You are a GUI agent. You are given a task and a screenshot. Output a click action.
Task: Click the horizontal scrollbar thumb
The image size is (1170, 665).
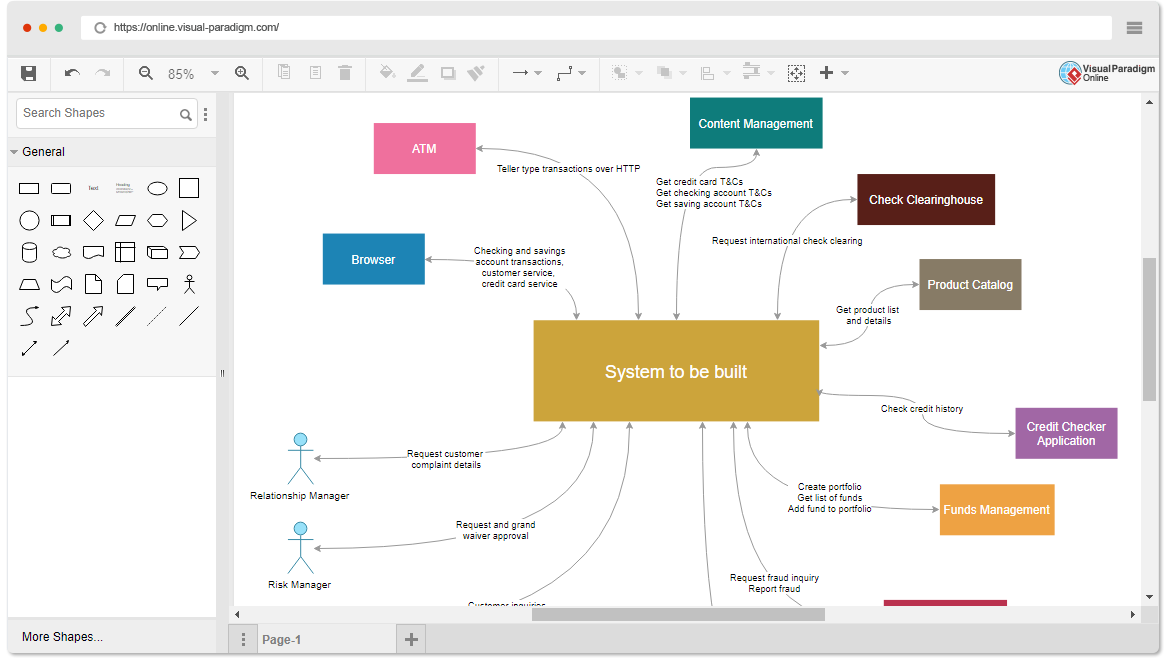click(678, 614)
